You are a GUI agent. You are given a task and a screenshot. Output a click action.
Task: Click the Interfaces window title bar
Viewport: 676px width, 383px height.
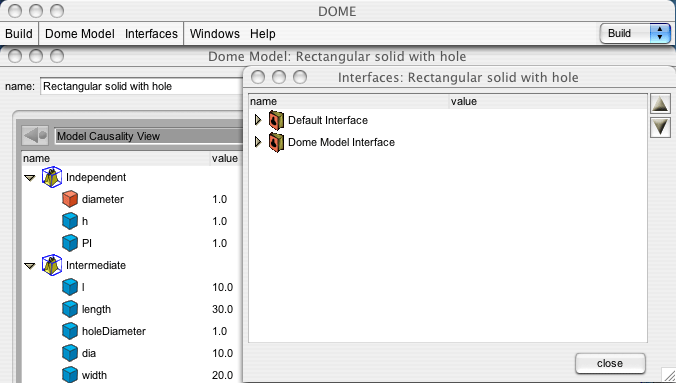coord(458,78)
